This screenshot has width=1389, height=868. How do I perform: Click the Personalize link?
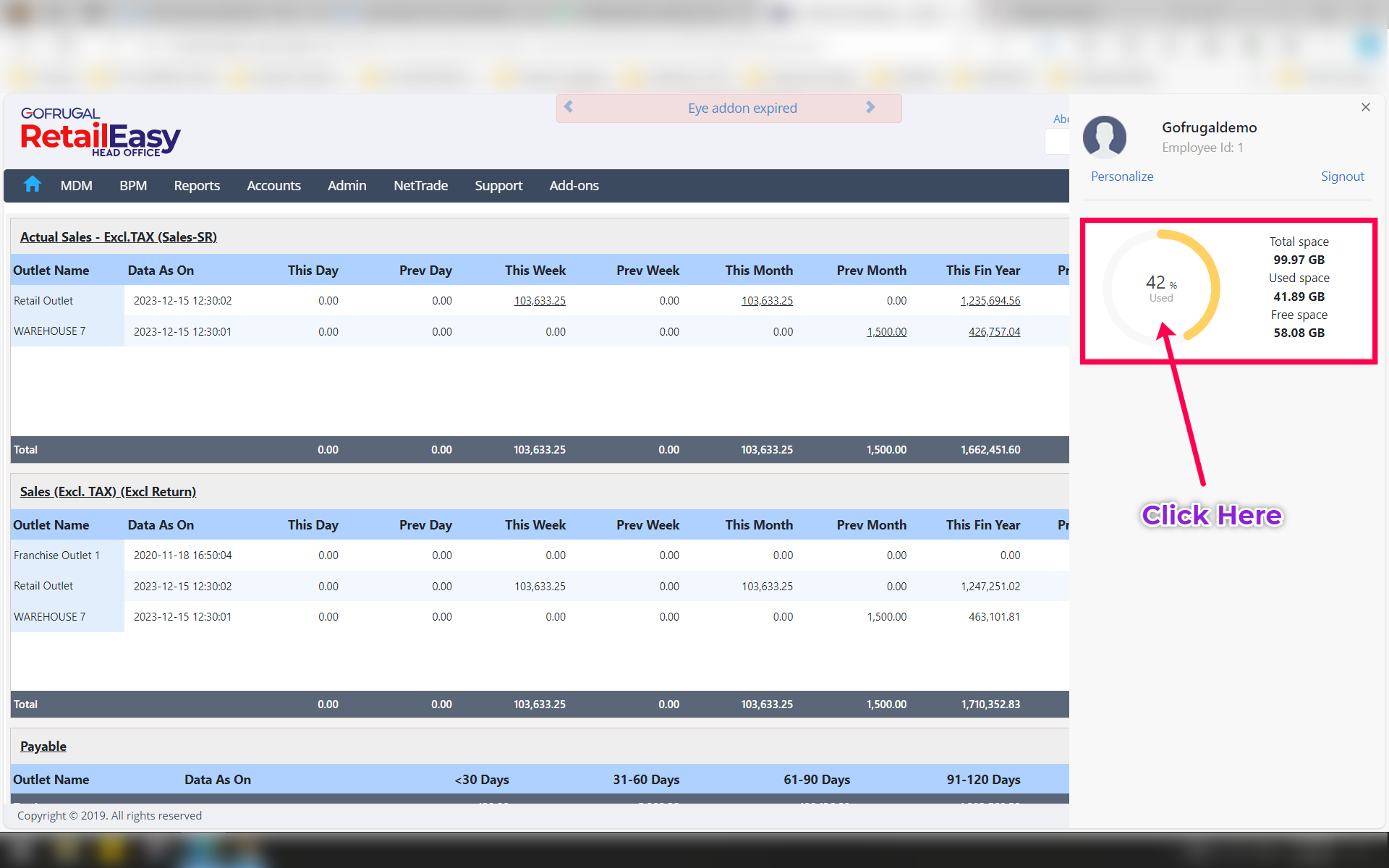click(x=1121, y=176)
